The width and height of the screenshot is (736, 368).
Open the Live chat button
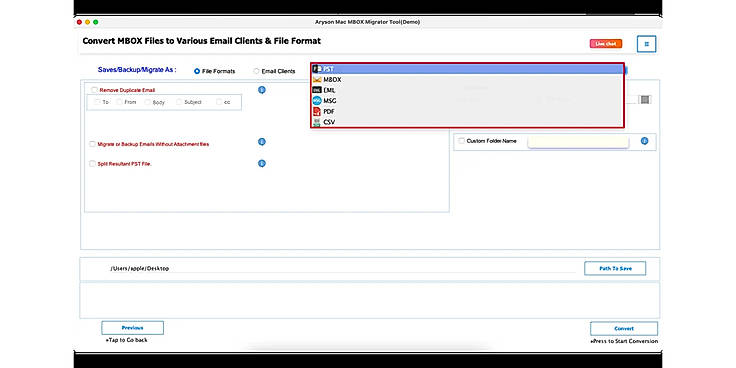pos(606,44)
